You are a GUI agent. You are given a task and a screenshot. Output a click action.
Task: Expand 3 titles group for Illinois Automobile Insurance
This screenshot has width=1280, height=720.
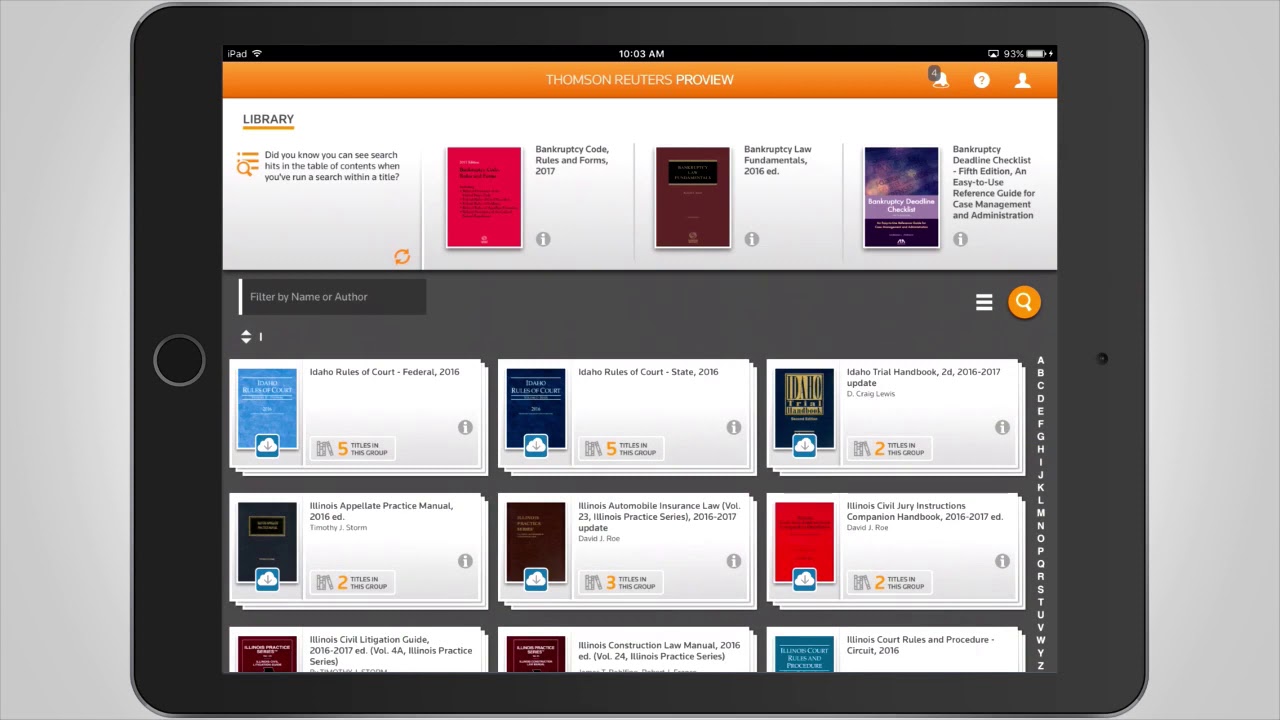pos(621,583)
